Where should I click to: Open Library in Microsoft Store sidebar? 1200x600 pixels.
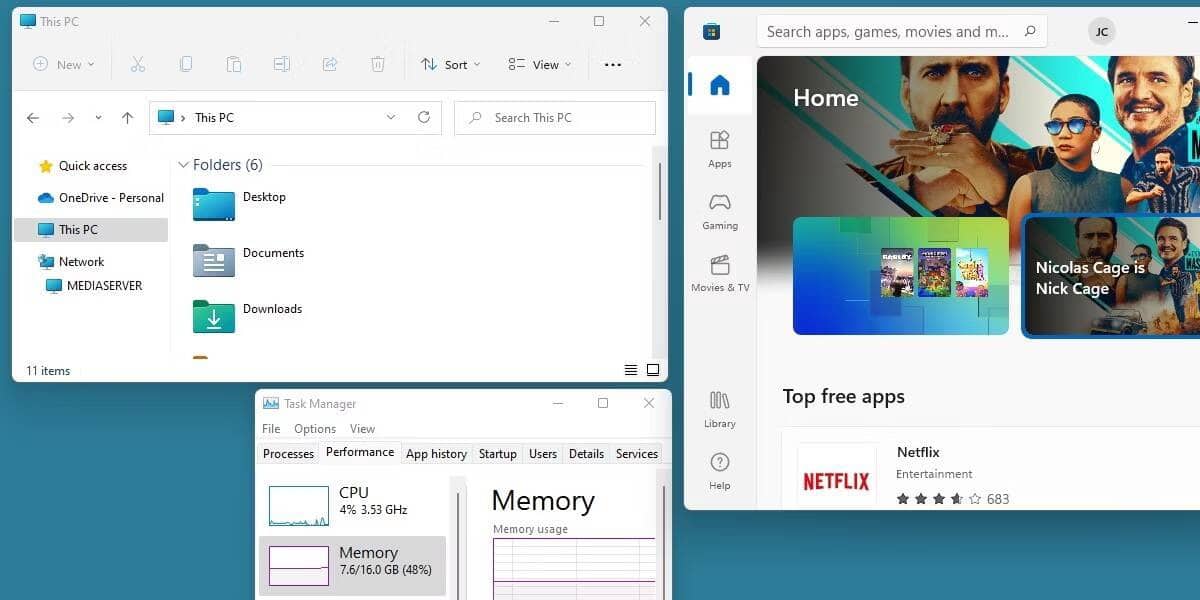[x=720, y=409]
